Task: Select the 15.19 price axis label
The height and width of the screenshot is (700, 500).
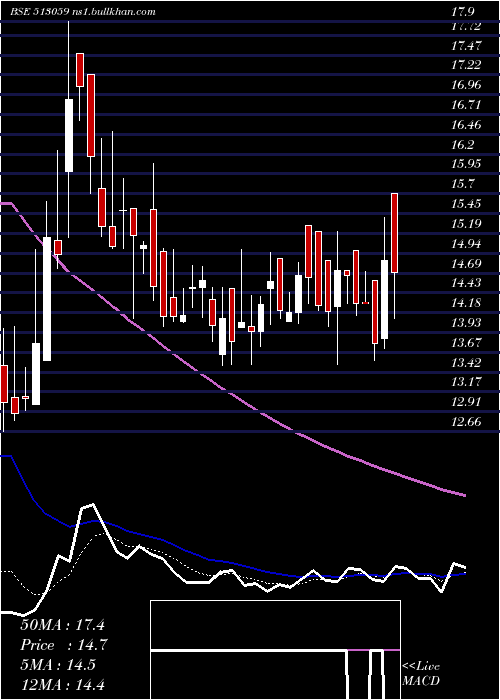Action: coord(466,223)
